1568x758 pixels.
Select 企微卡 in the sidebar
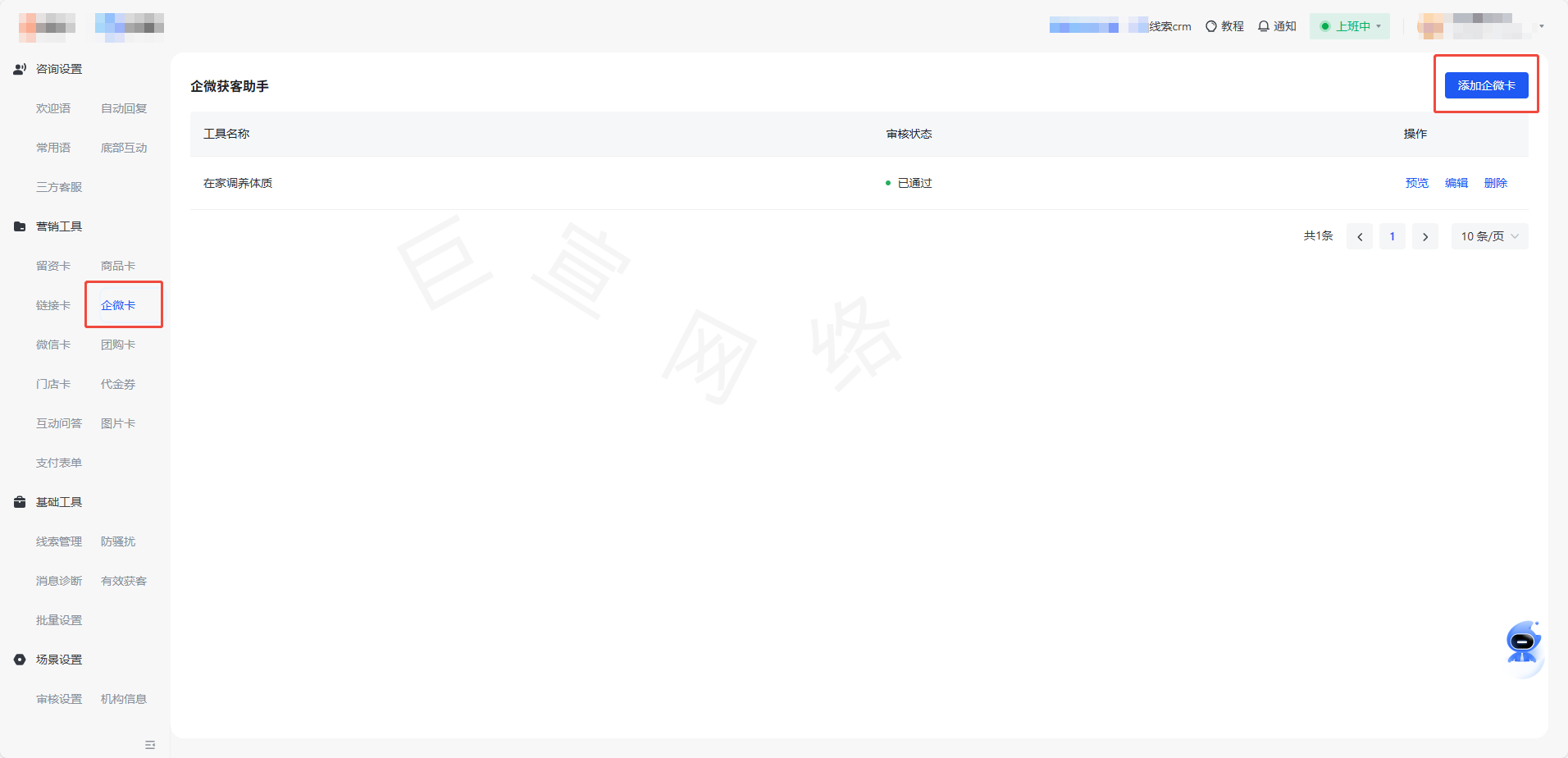click(x=118, y=305)
